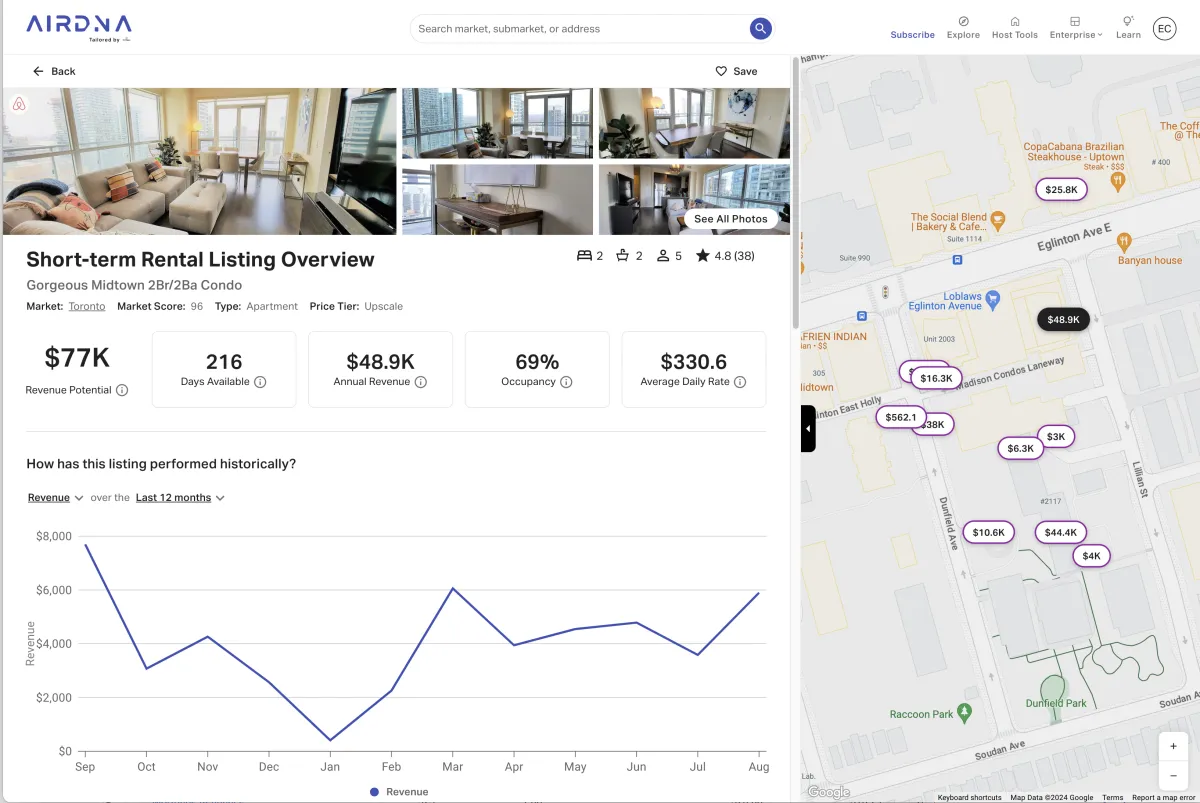Click See All Photos button
This screenshot has height=803, width=1200.
pos(731,219)
